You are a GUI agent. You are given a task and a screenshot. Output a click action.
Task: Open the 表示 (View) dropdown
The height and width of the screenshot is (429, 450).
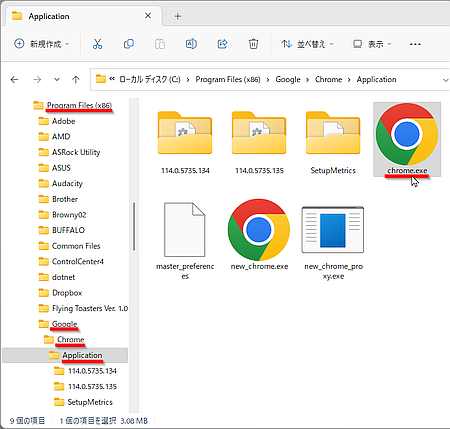click(372, 44)
